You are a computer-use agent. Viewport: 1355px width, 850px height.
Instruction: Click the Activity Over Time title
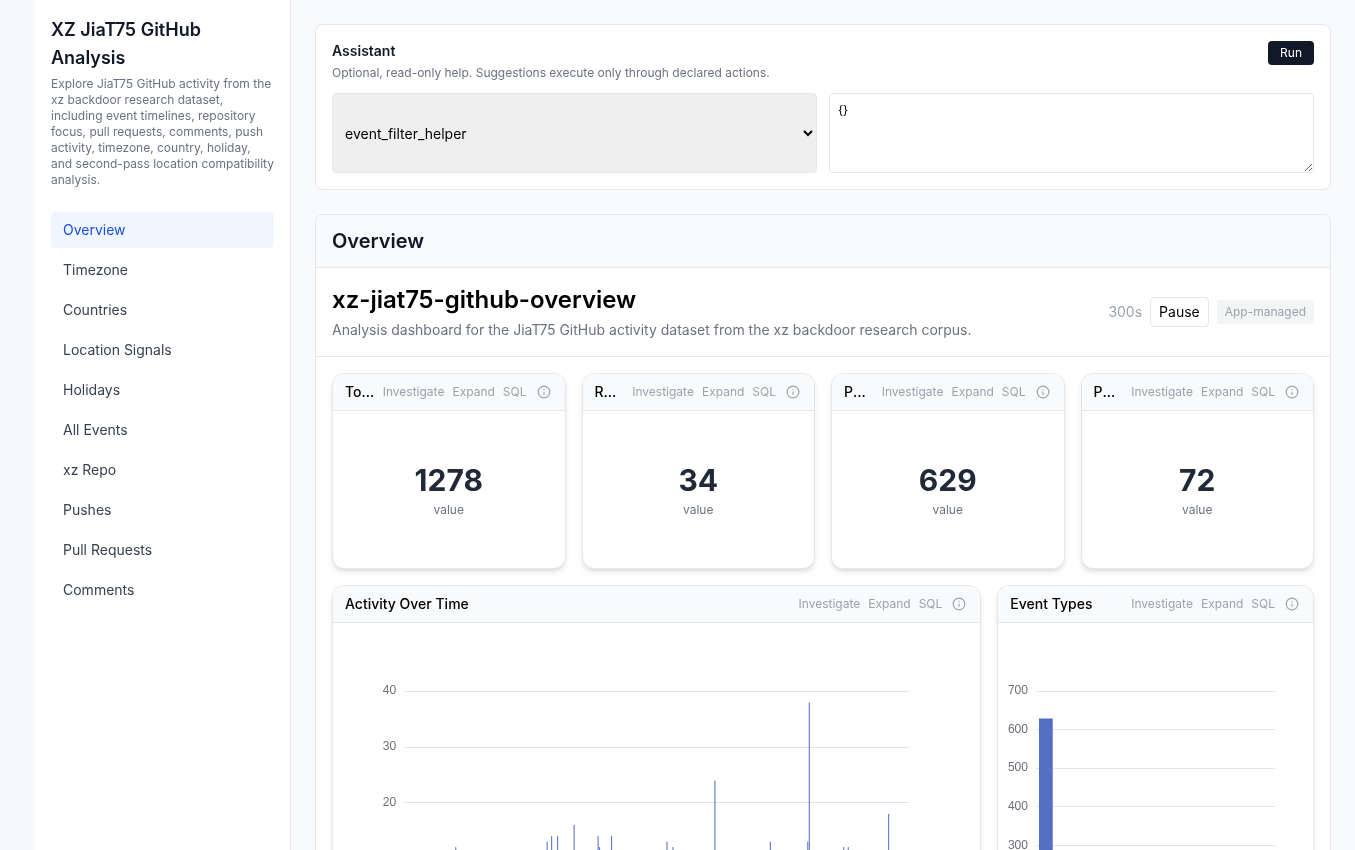click(x=407, y=604)
